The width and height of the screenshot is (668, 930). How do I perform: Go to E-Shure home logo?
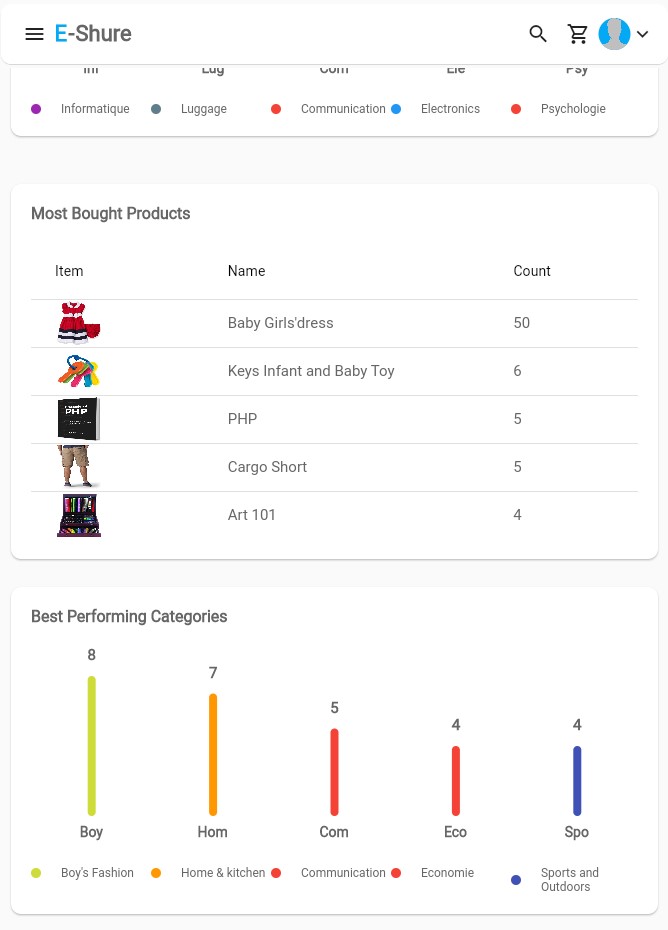pos(93,34)
